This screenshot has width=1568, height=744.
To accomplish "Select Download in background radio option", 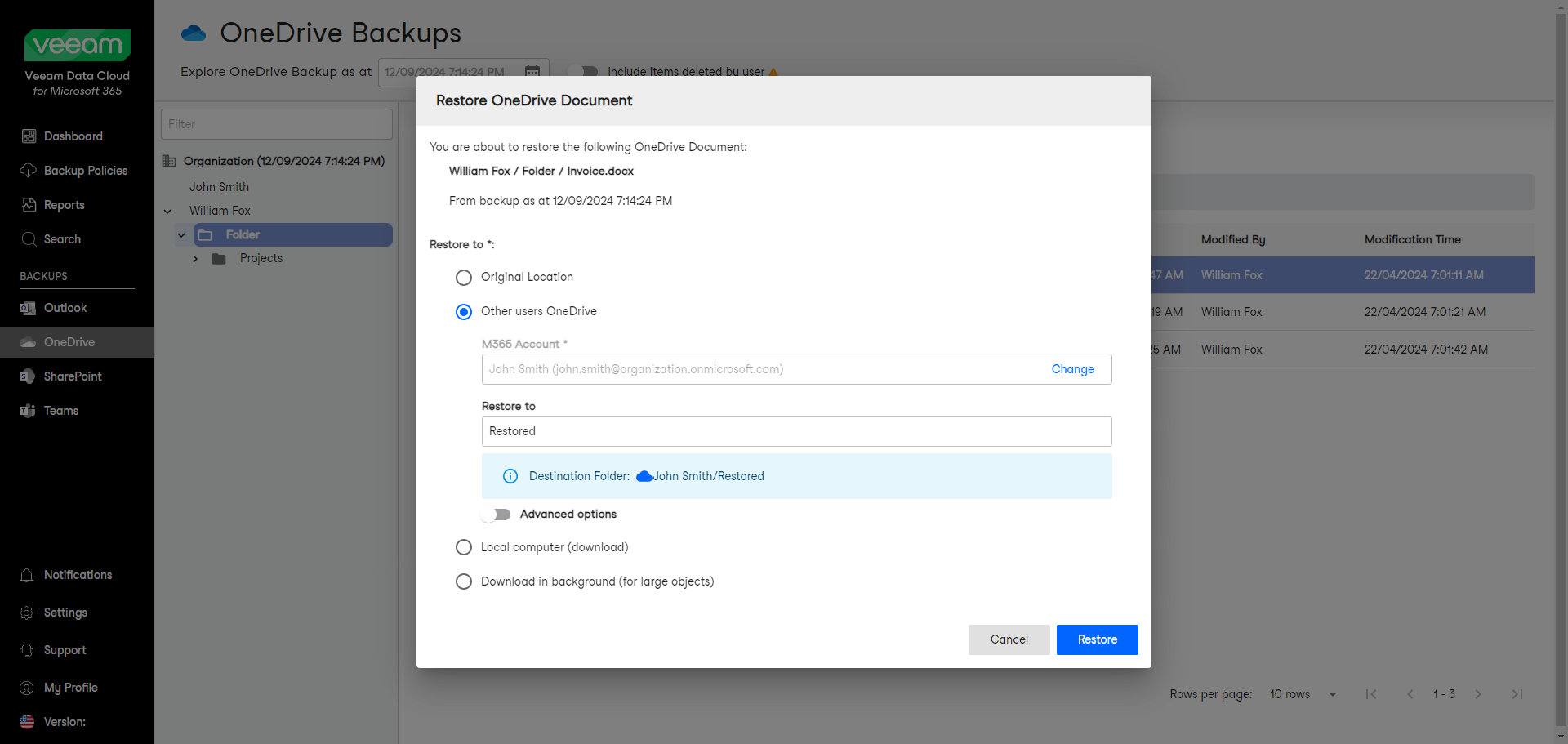I will 464,581.
